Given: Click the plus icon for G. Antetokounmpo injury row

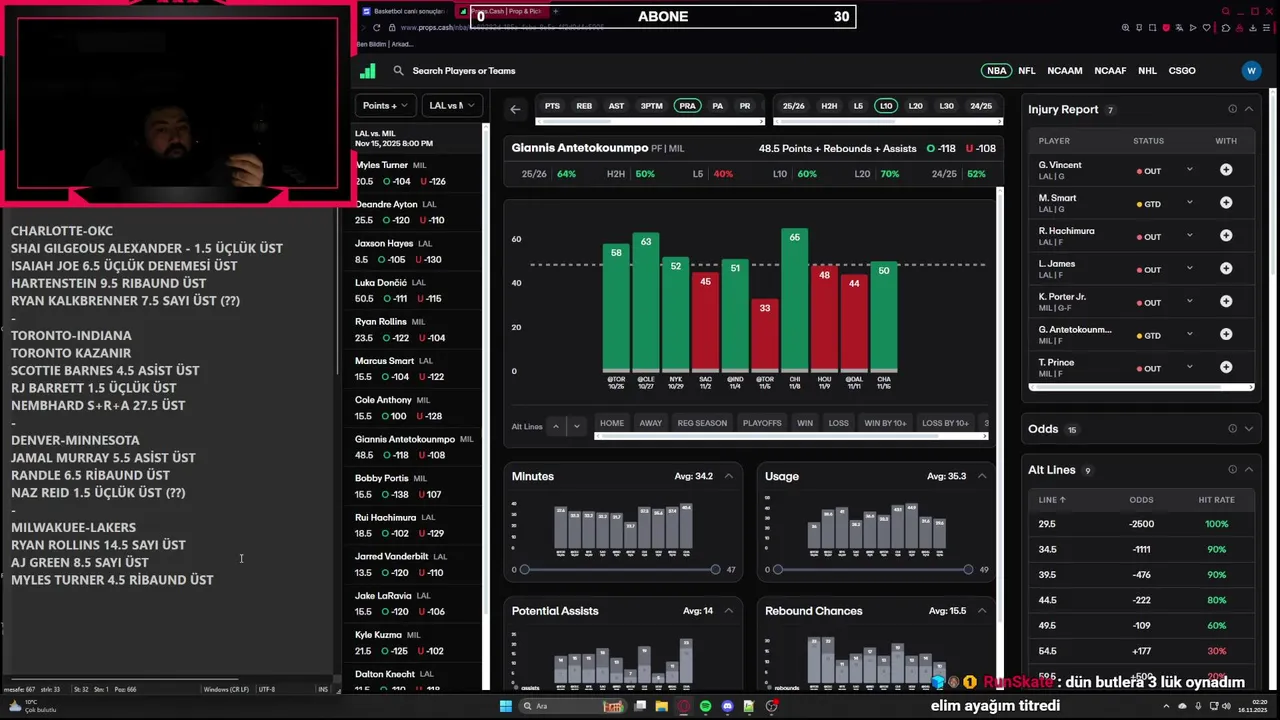Looking at the screenshot, I should [x=1226, y=335].
